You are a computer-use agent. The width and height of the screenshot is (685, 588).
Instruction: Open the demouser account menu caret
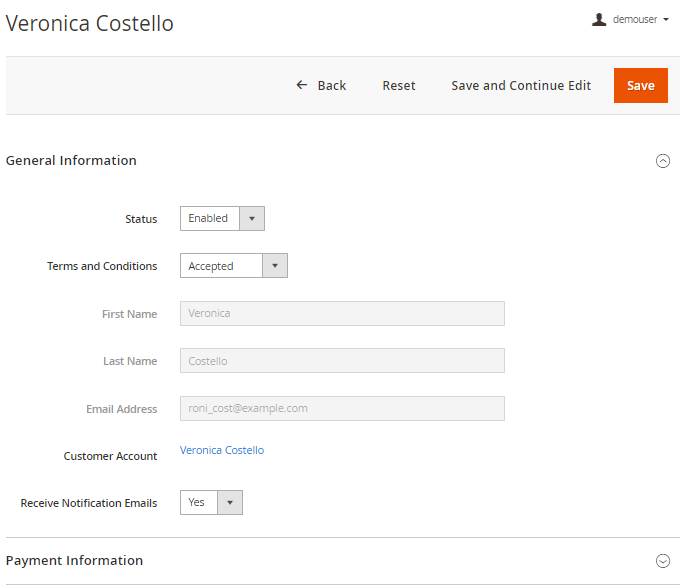[666, 20]
